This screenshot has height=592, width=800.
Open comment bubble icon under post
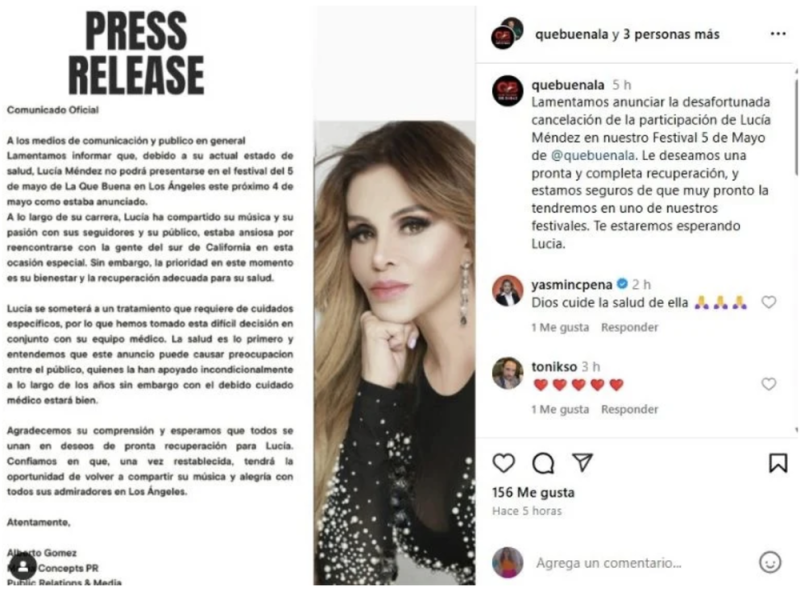[543, 463]
